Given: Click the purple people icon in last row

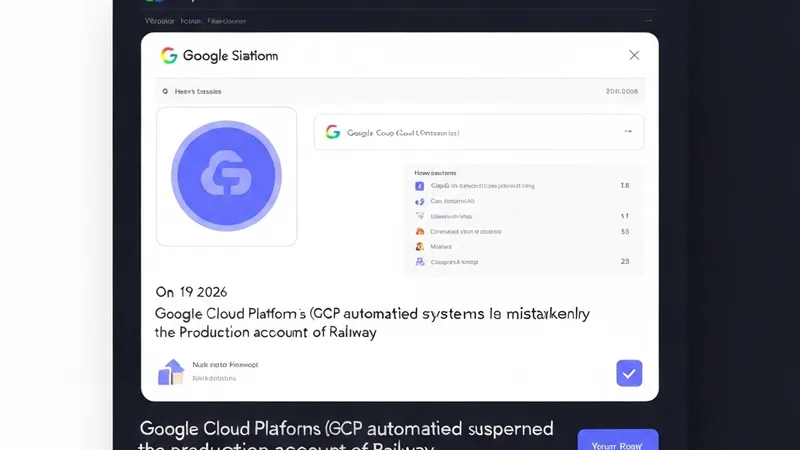Looking at the screenshot, I should (419, 262).
